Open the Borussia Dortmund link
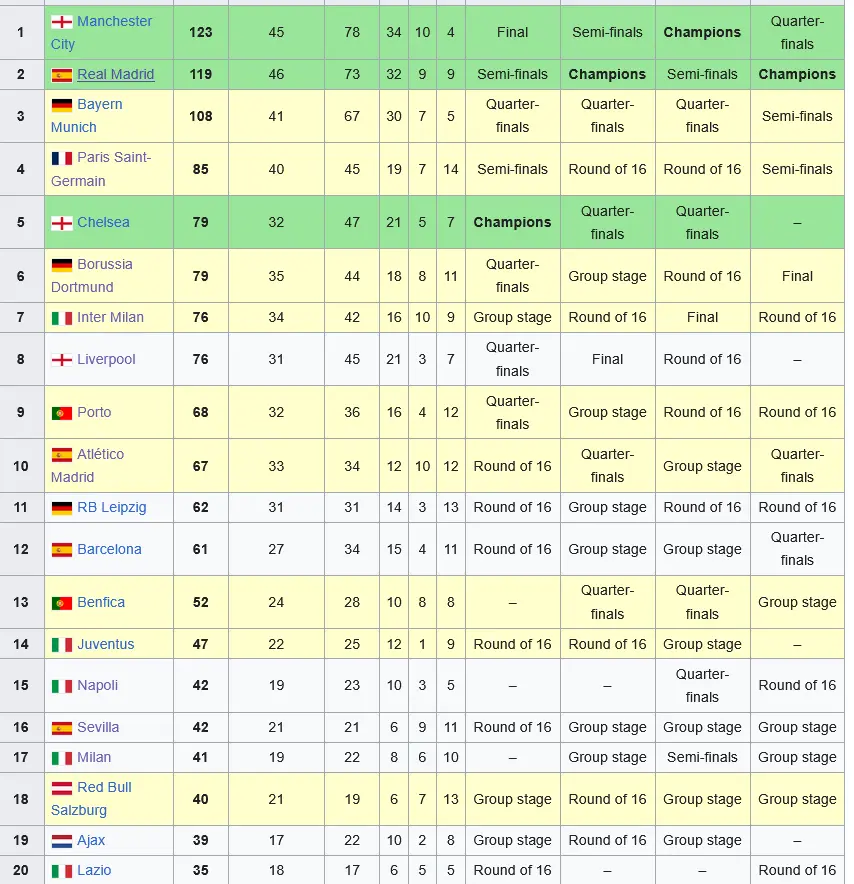 (x=92, y=276)
